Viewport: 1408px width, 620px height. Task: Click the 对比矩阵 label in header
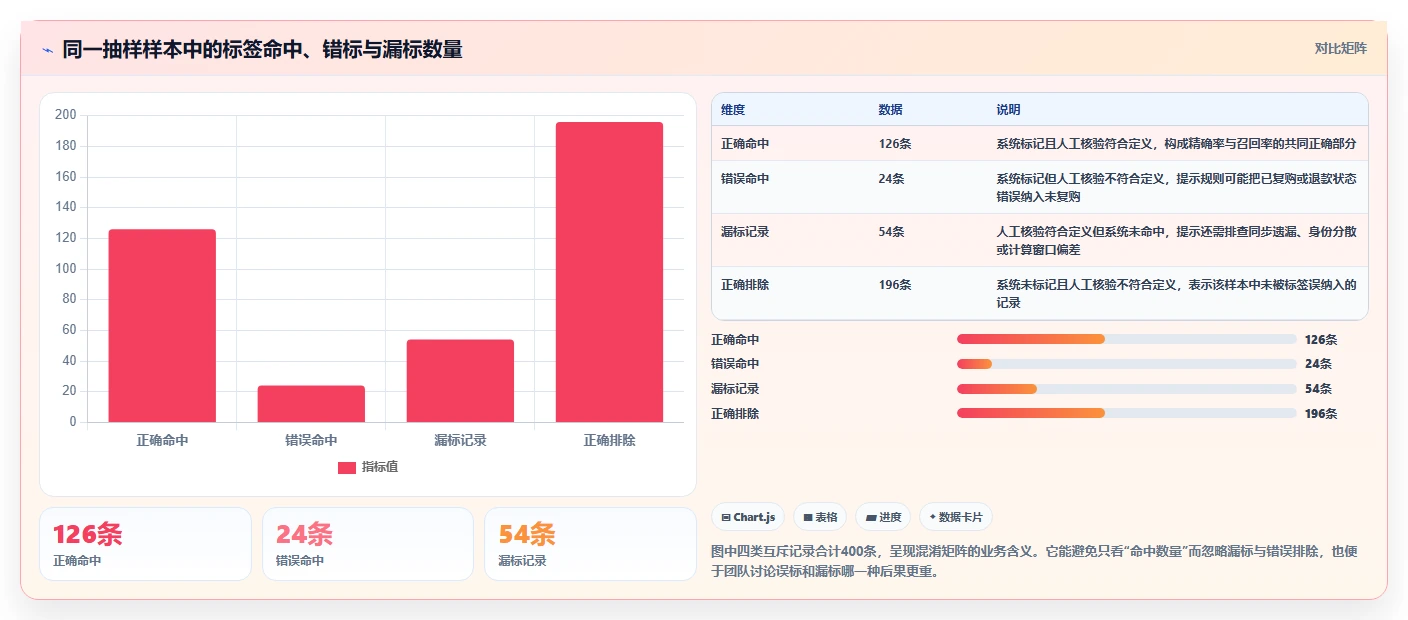[1340, 48]
